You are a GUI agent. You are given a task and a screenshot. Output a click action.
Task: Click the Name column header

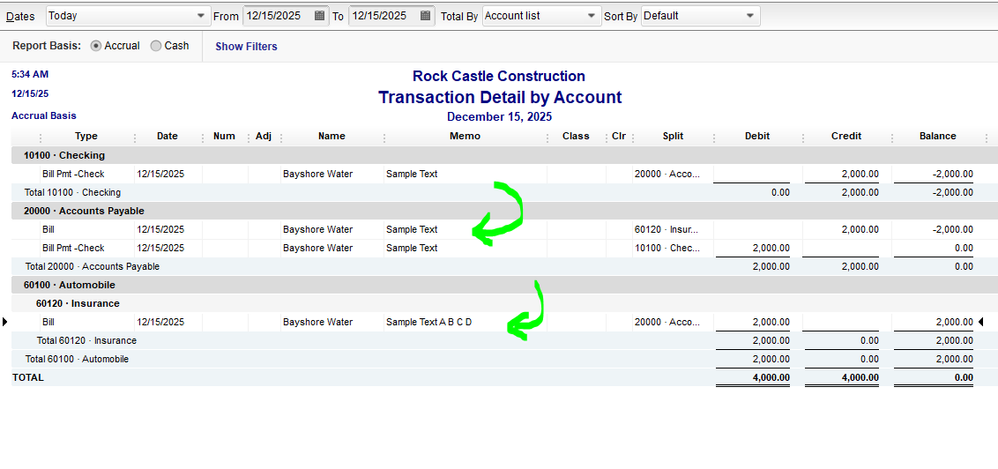332,136
